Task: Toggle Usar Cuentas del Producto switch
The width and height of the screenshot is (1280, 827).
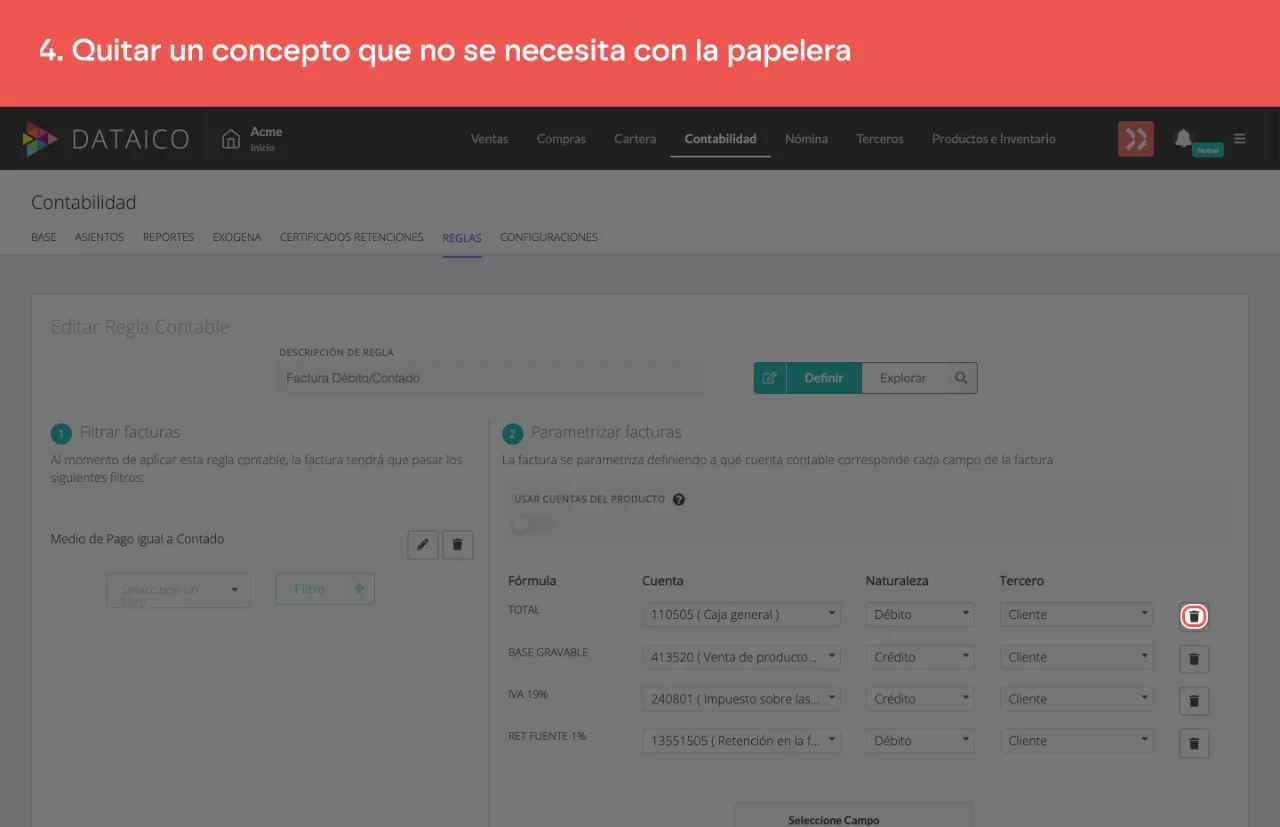Action: pyautogui.click(x=530, y=524)
